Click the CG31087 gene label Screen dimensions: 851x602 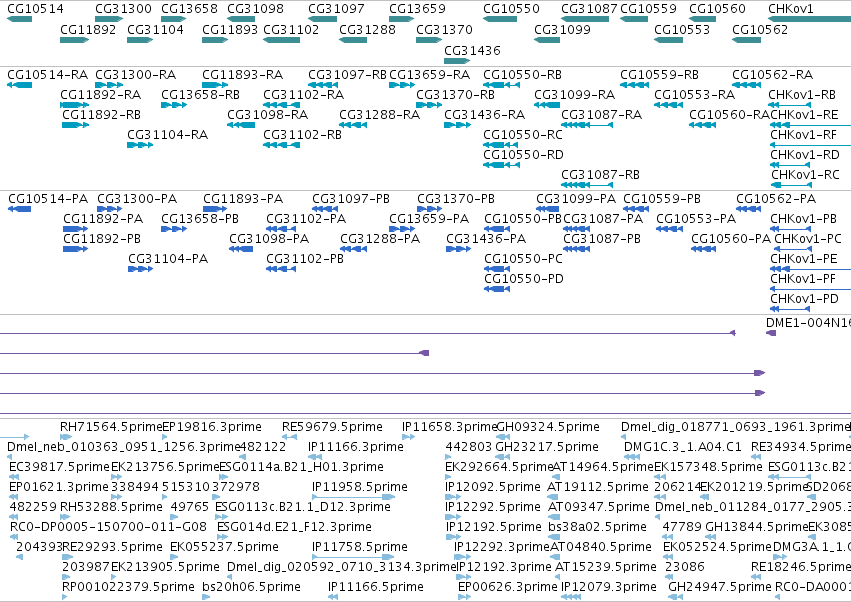click(x=589, y=9)
